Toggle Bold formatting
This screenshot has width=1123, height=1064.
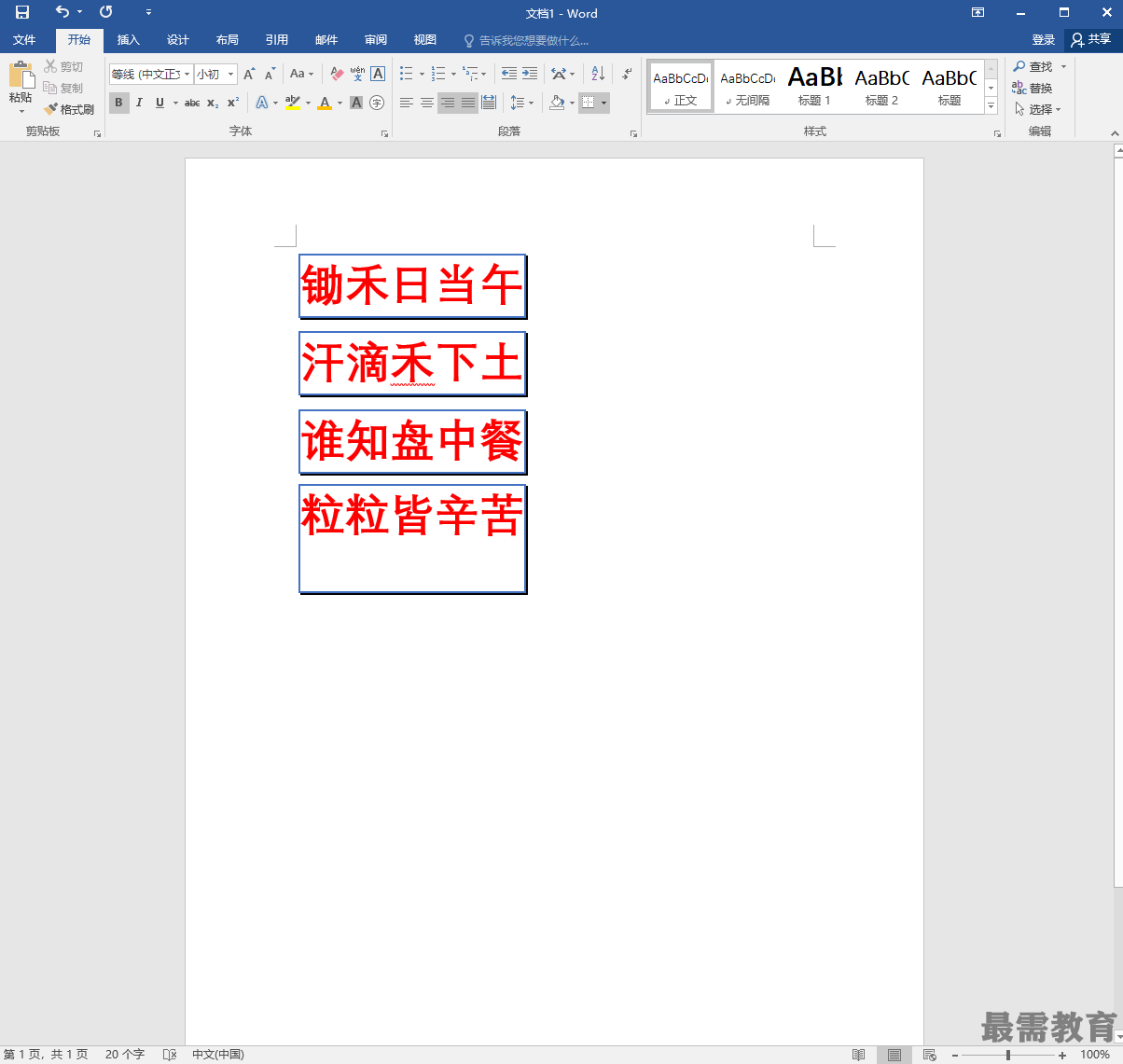118,103
